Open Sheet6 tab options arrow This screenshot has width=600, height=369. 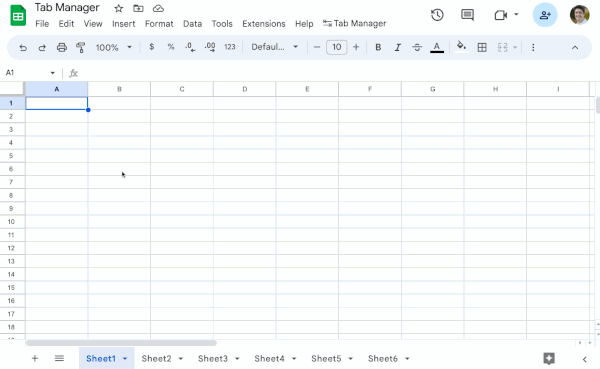(x=407, y=359)
